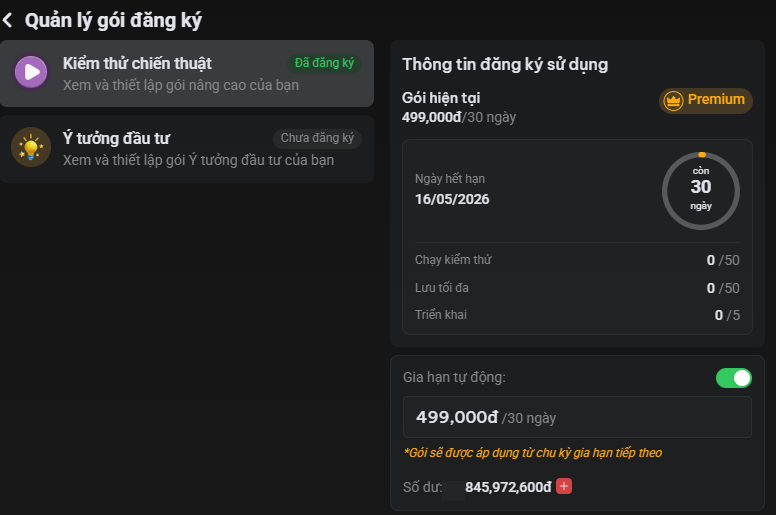This screenshot has width=776, height=515.
Task: Click the crown icon on the Premium badge
Action: point(673,101)
